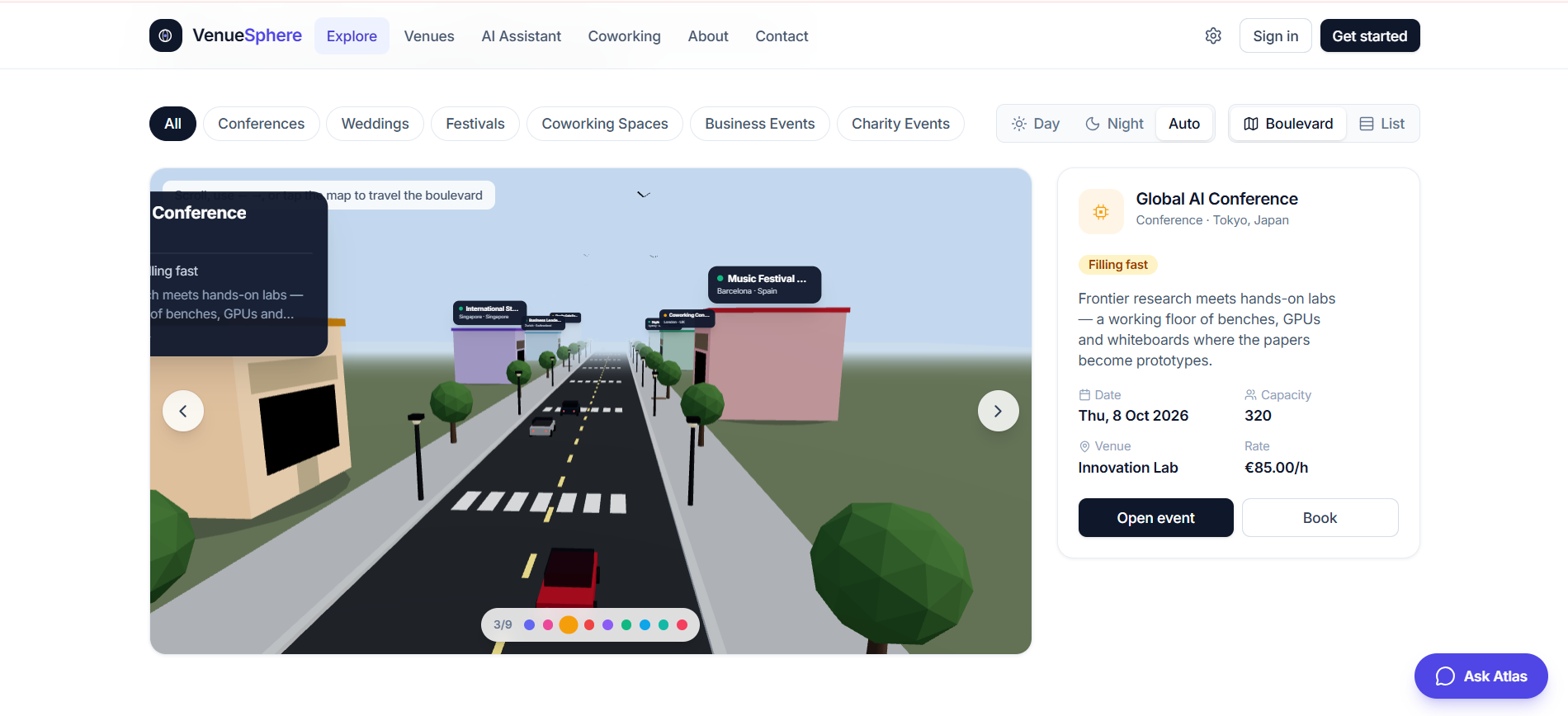The image size is (1568, 716).
Task: Select the purple fifth pagination dot
Action: (x=608, y=624)
